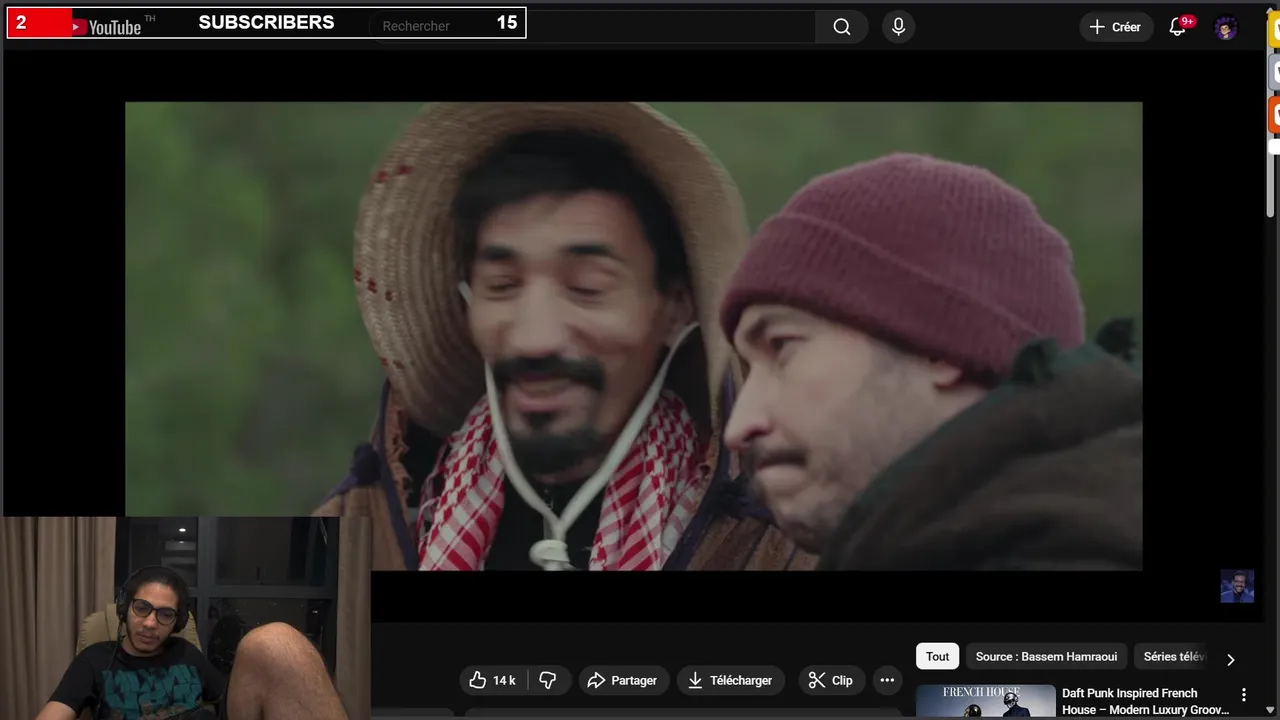1280x720 pixels.
Task: Like the video with 14 k likes
Action: pyautogui.click(x=493, y=680)
